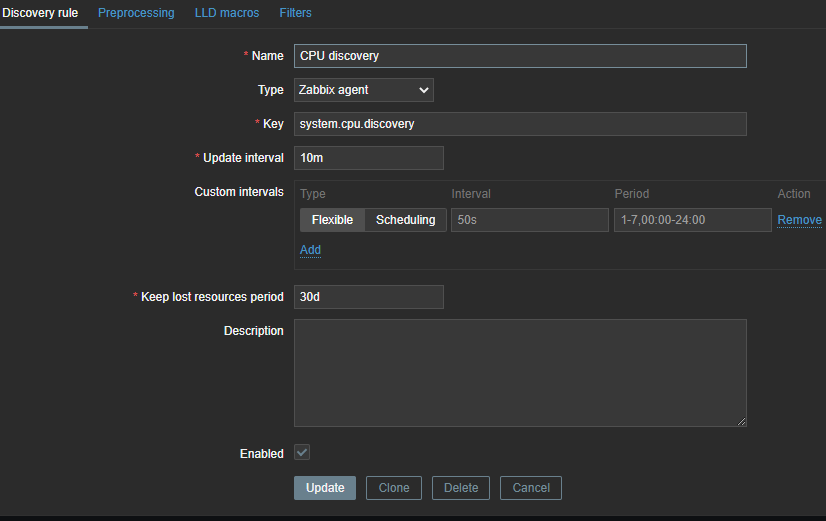
Task: Add a new custom interval
Action: tap(310, 250)
